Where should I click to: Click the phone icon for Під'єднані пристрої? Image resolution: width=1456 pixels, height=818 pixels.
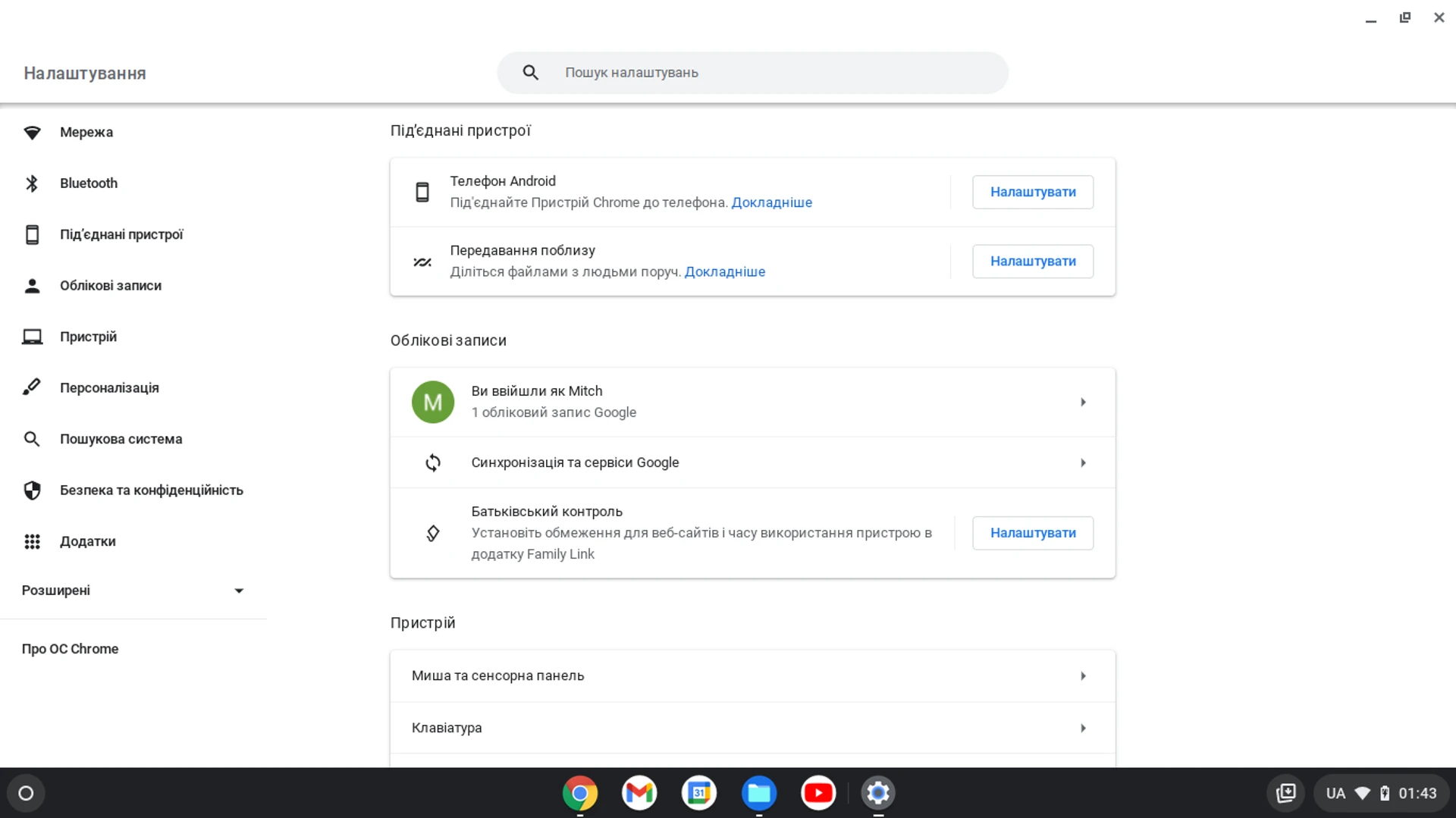tap(33, 234)
